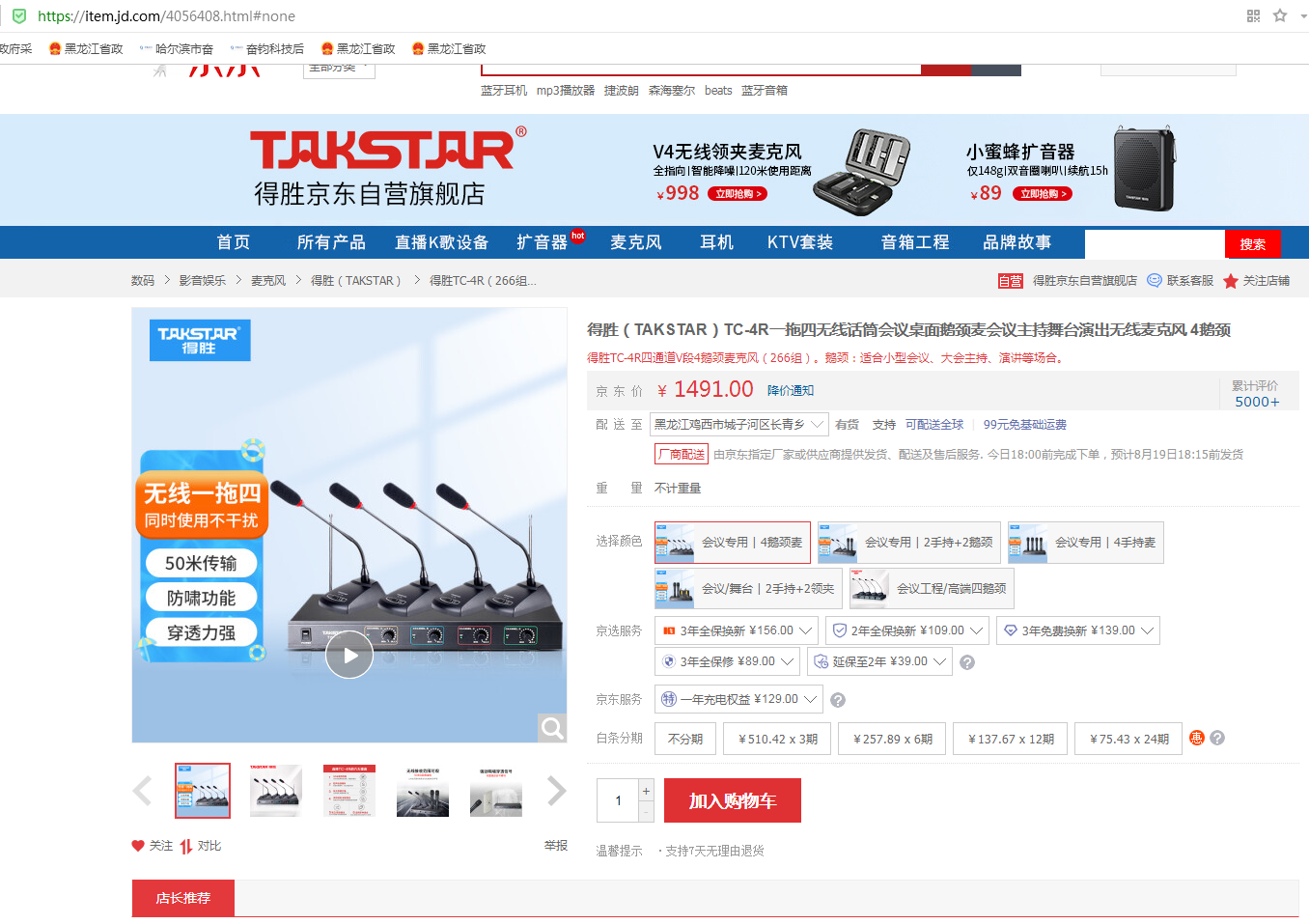Image resolution: width=1309 pixels, height=924 pixels.
Task: Click the help icon after 白条分期 options
Action: point(1217,738)
